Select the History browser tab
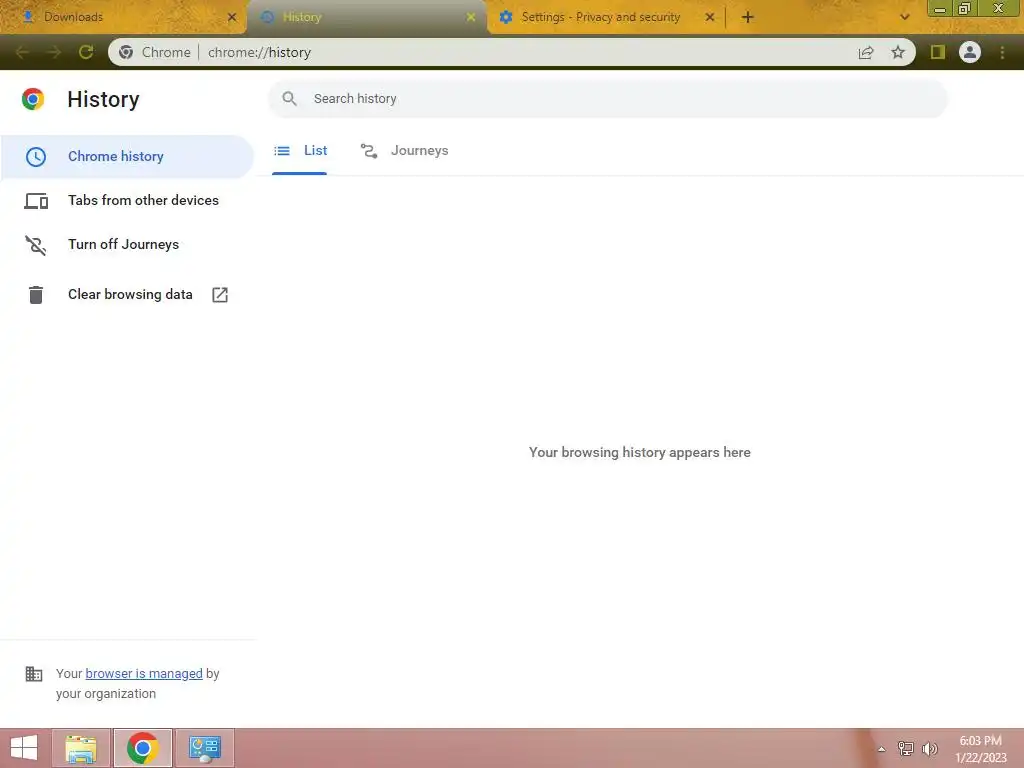 click(x=366, y=17)
